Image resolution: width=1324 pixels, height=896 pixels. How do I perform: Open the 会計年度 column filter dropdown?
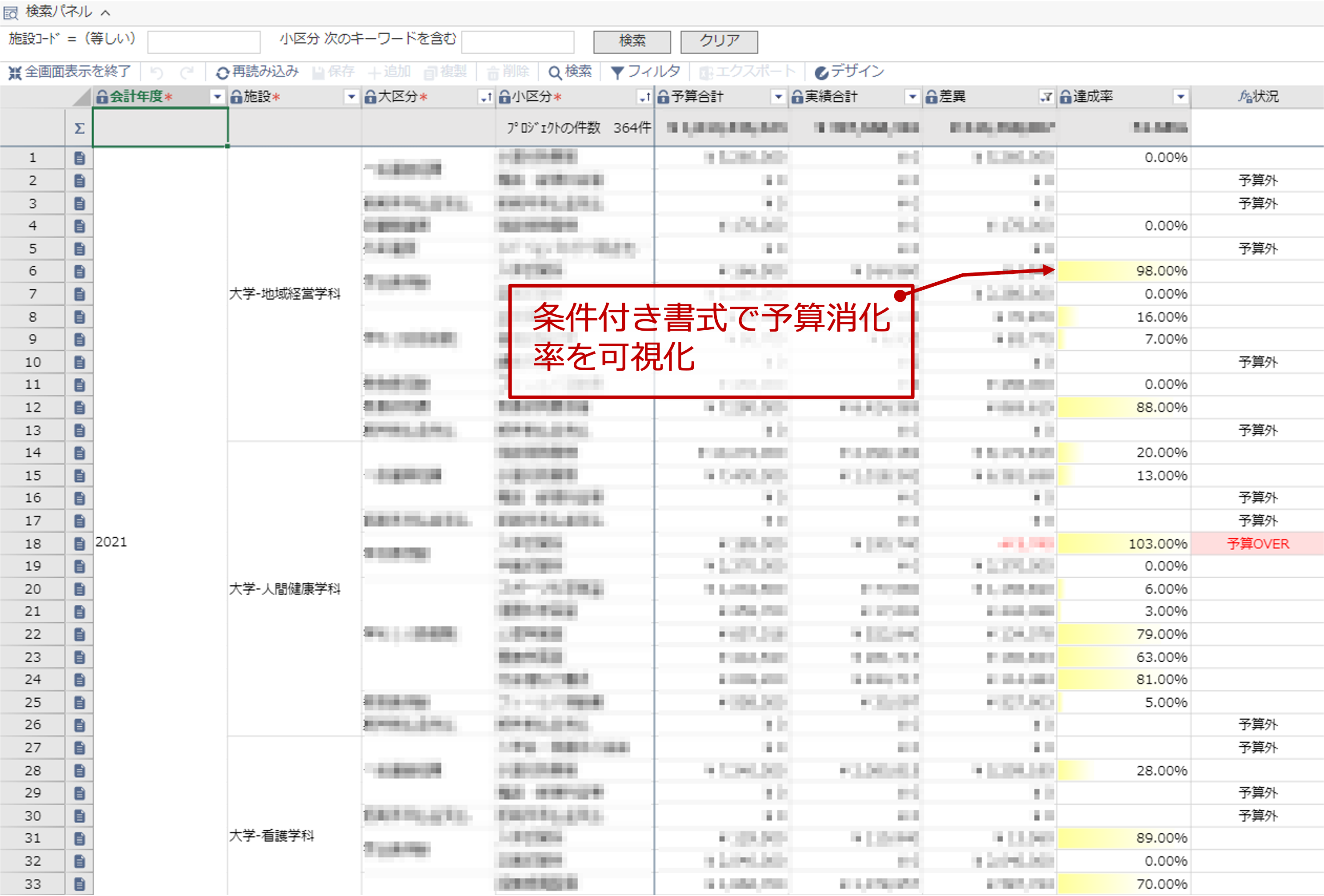click(x=217, y=97)
